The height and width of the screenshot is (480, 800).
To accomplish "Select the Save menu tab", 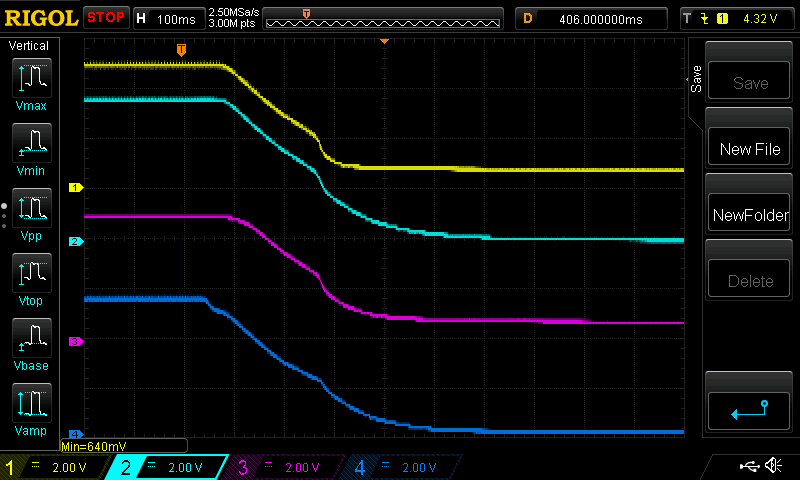I will pyautogui.click(x=696, y=79).
